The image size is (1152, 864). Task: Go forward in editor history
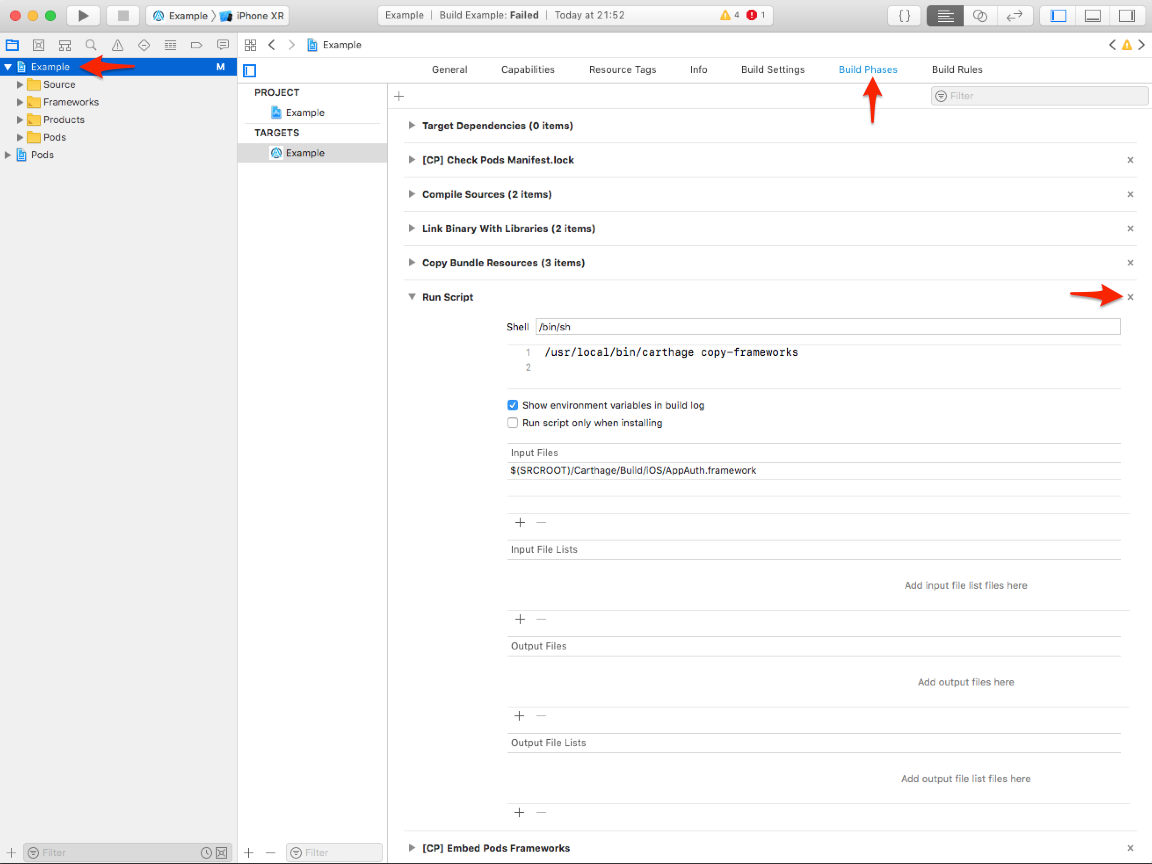point(292,45)
